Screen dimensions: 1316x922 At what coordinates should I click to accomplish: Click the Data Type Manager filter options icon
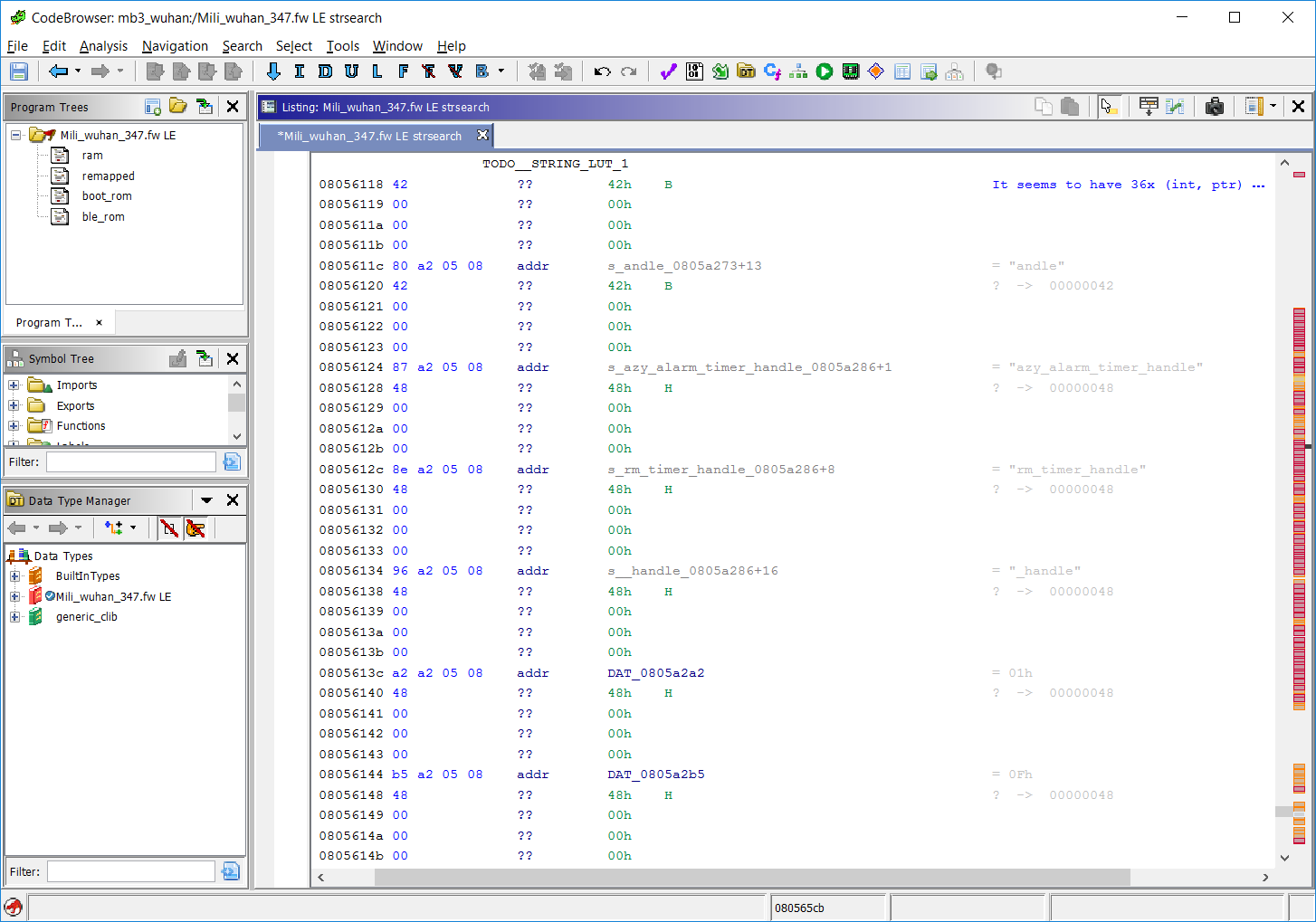231,871
